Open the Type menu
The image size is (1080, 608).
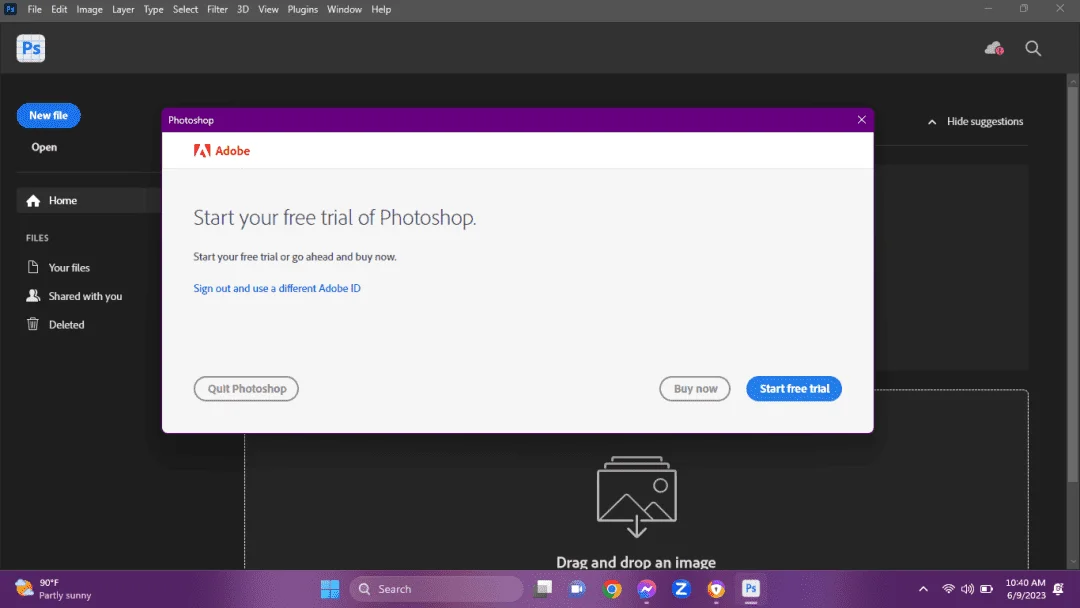pos(154,10)
